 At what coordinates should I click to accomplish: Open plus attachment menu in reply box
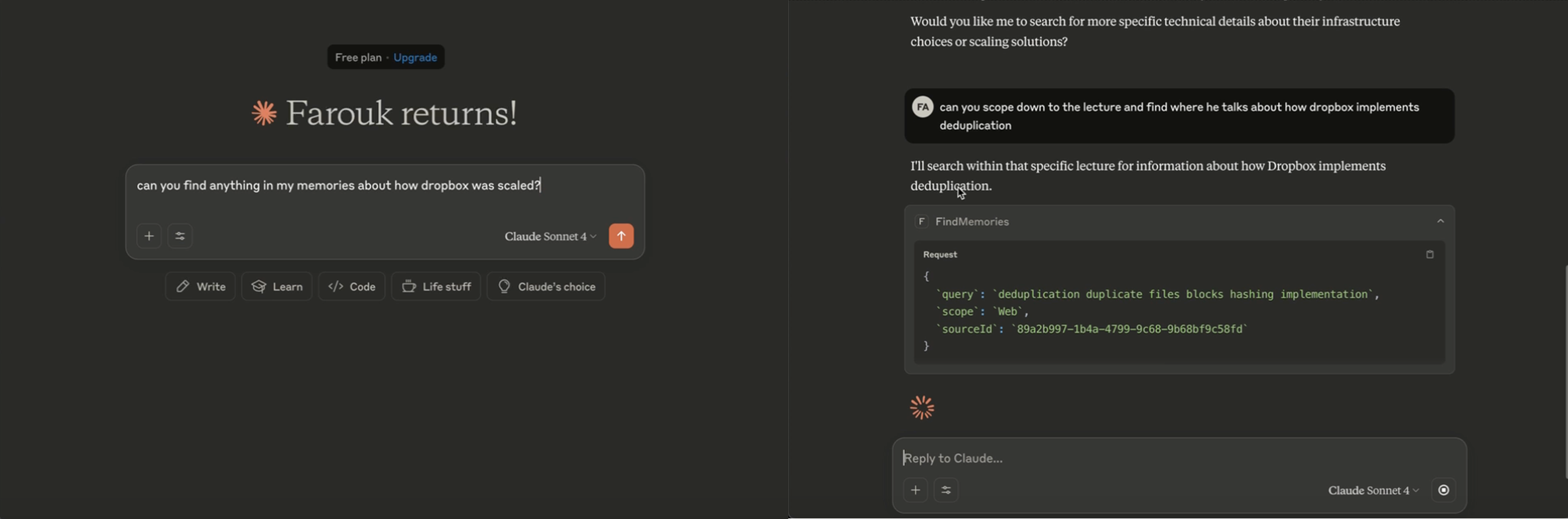915,491
